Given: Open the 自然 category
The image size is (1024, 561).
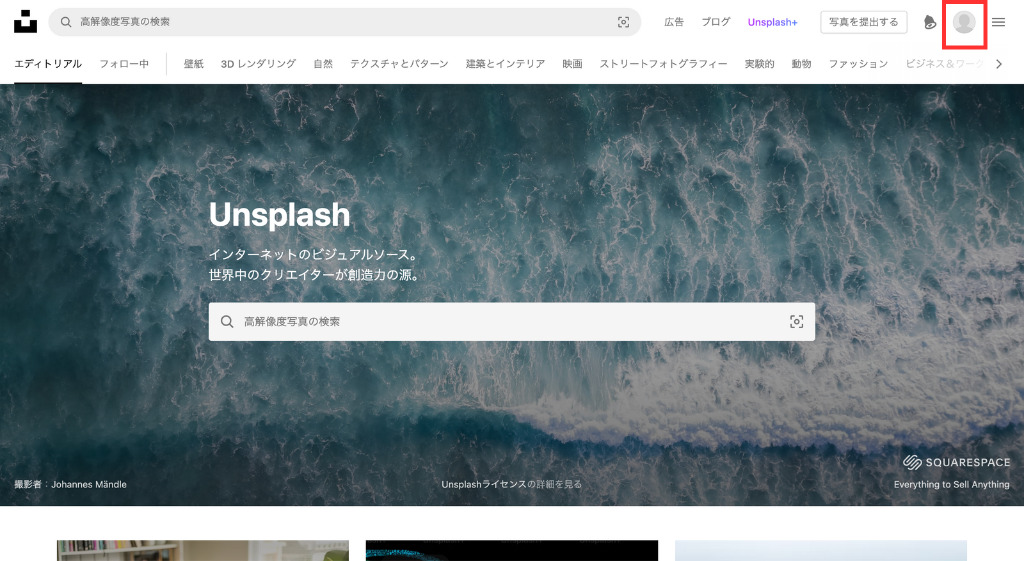Looking at the screenshot, I should coord(323,64).
